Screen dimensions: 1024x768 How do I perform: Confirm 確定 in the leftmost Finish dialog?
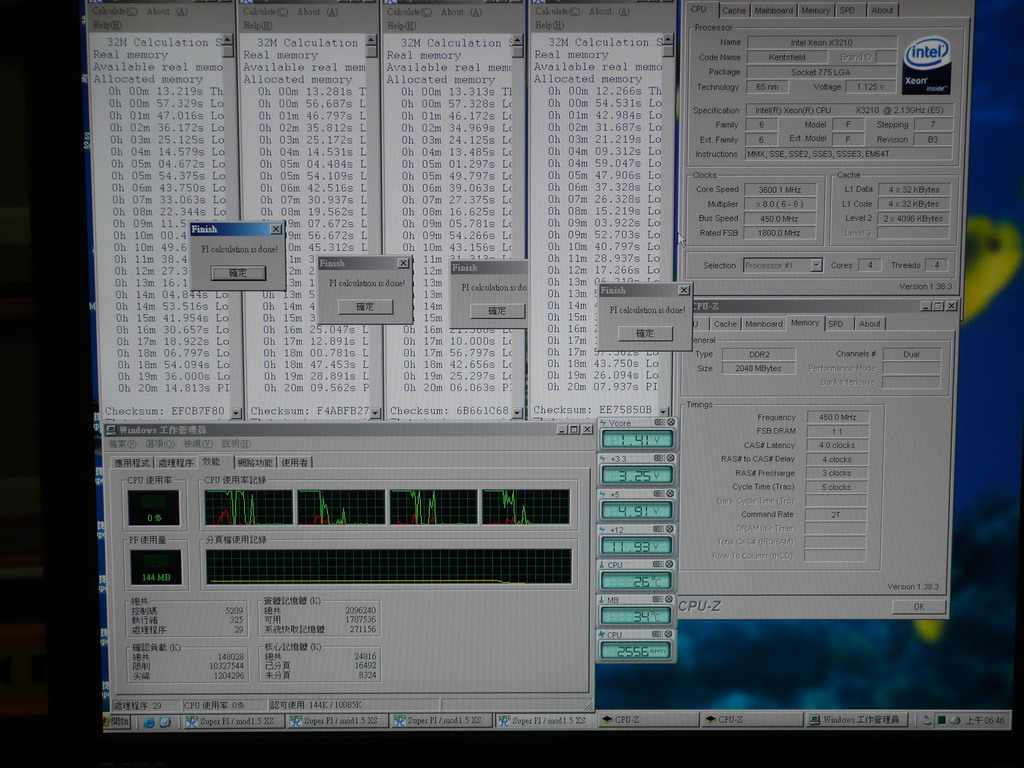tap(238, 273)
